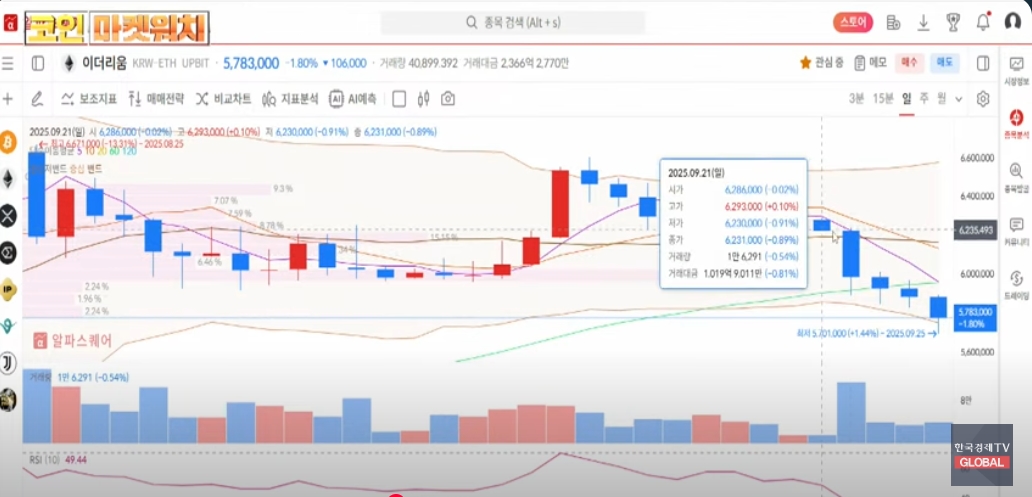Open the candlestick chart type icon
1032x497 pixels.
[423, 99]
